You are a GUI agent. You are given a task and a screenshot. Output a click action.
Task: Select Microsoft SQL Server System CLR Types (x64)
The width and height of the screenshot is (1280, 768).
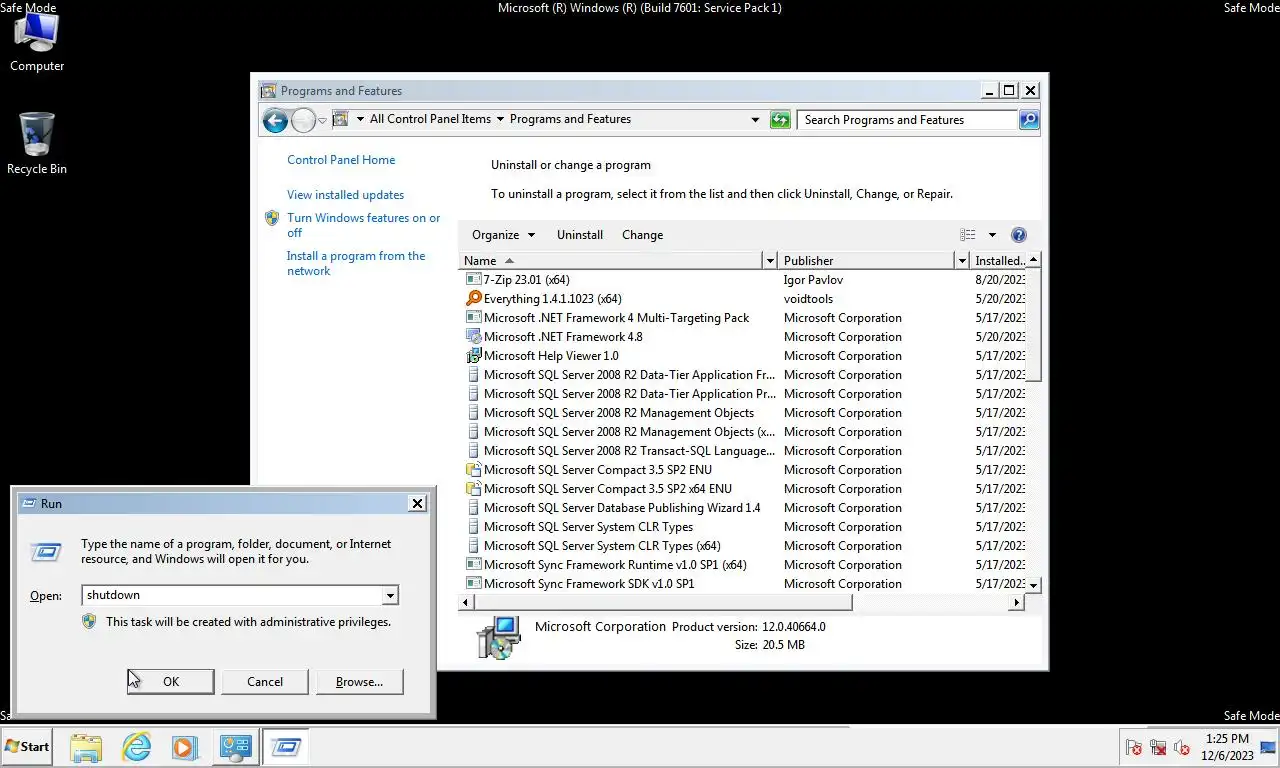tap(602, 546)
